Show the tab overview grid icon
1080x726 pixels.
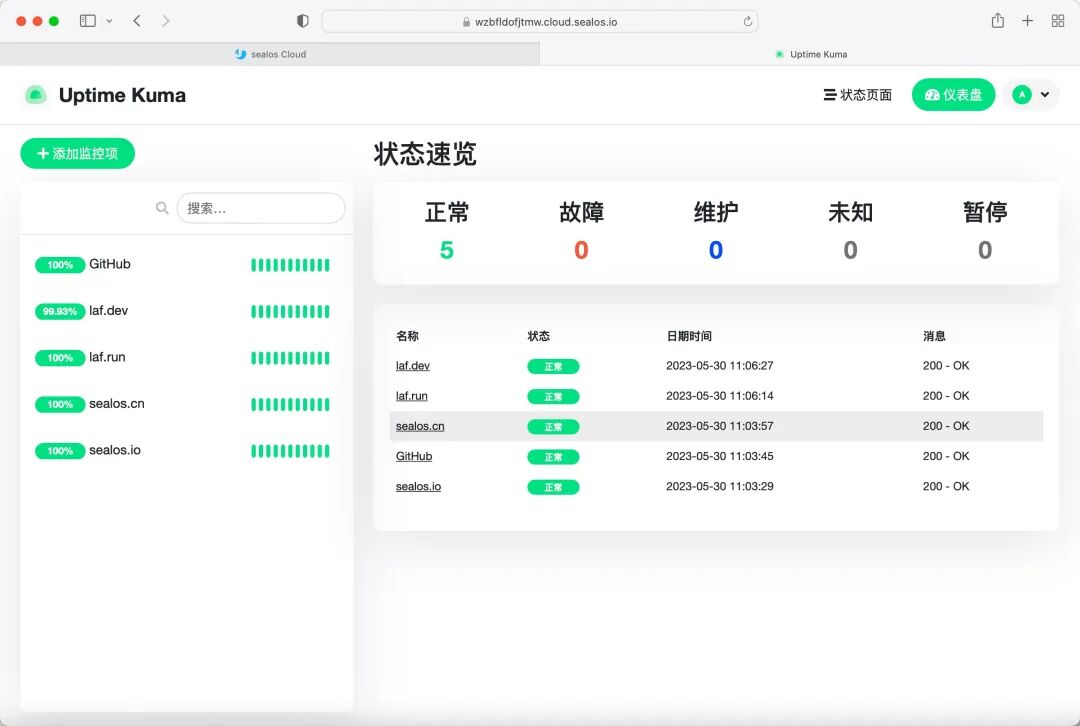click(x=1058, y=21)
